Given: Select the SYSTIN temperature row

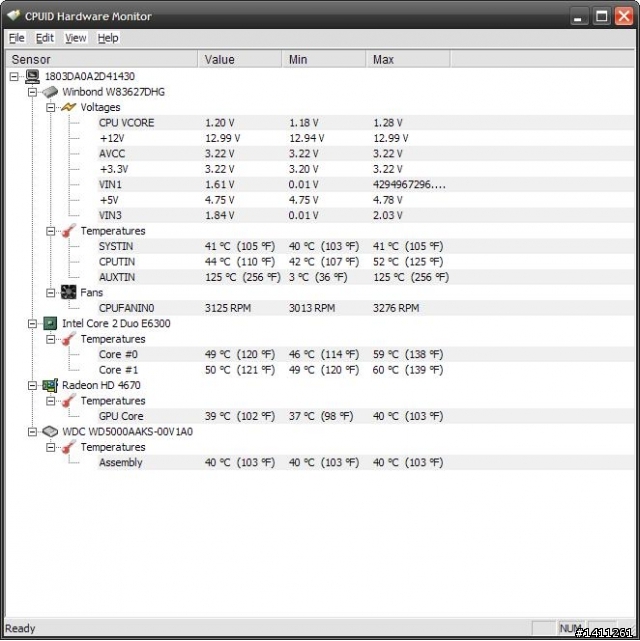Looking at the screenshot, I should (x=365, y=246).
